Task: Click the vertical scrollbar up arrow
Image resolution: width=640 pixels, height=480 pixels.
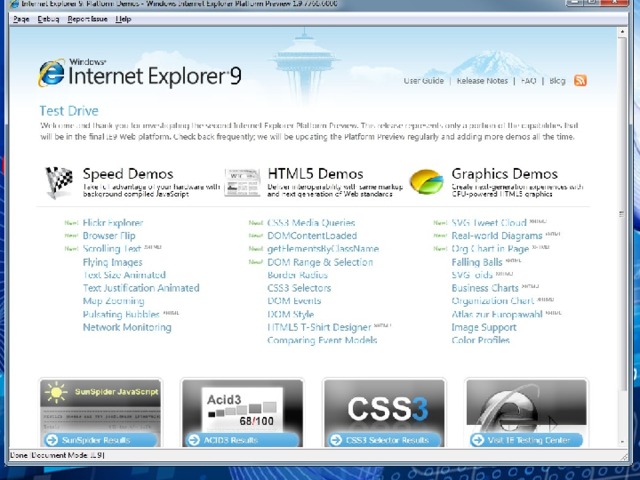Action: 622,31
